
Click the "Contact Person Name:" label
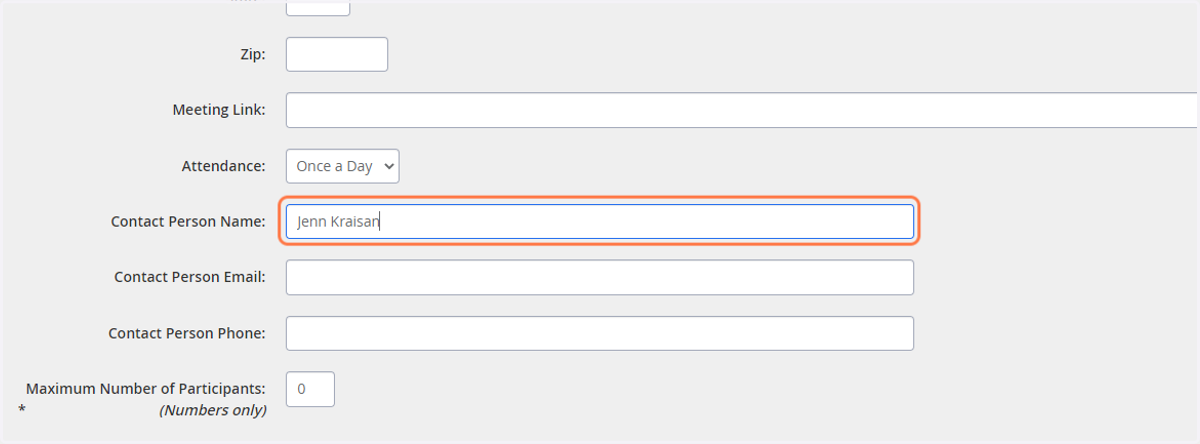[x=188, y=222]
